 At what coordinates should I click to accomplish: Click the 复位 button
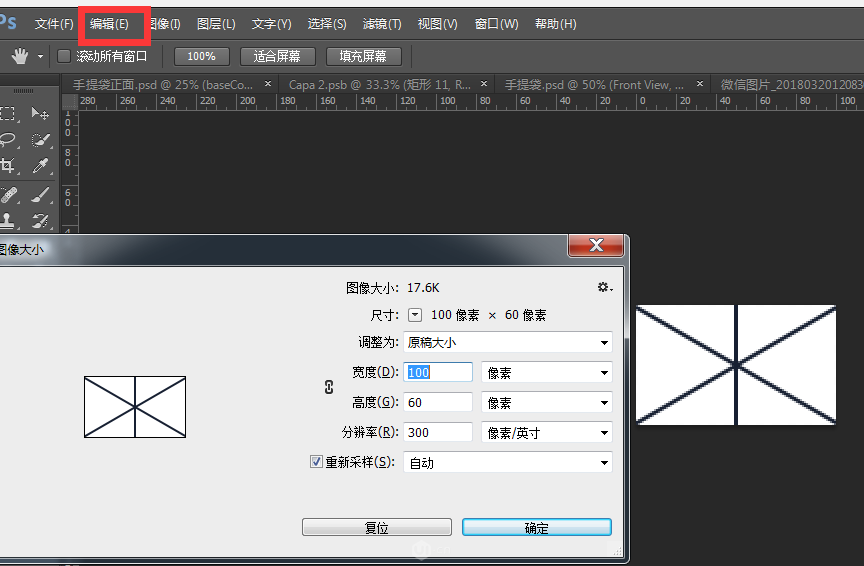[x=377, y=527]
